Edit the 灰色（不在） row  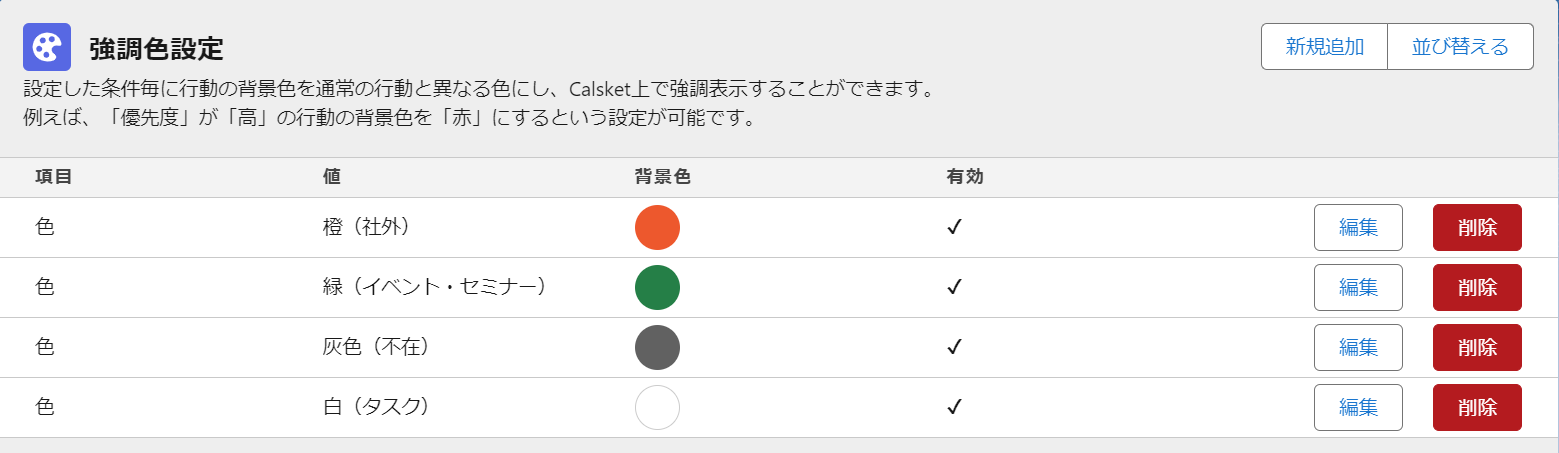click(x=1358, y=347)
